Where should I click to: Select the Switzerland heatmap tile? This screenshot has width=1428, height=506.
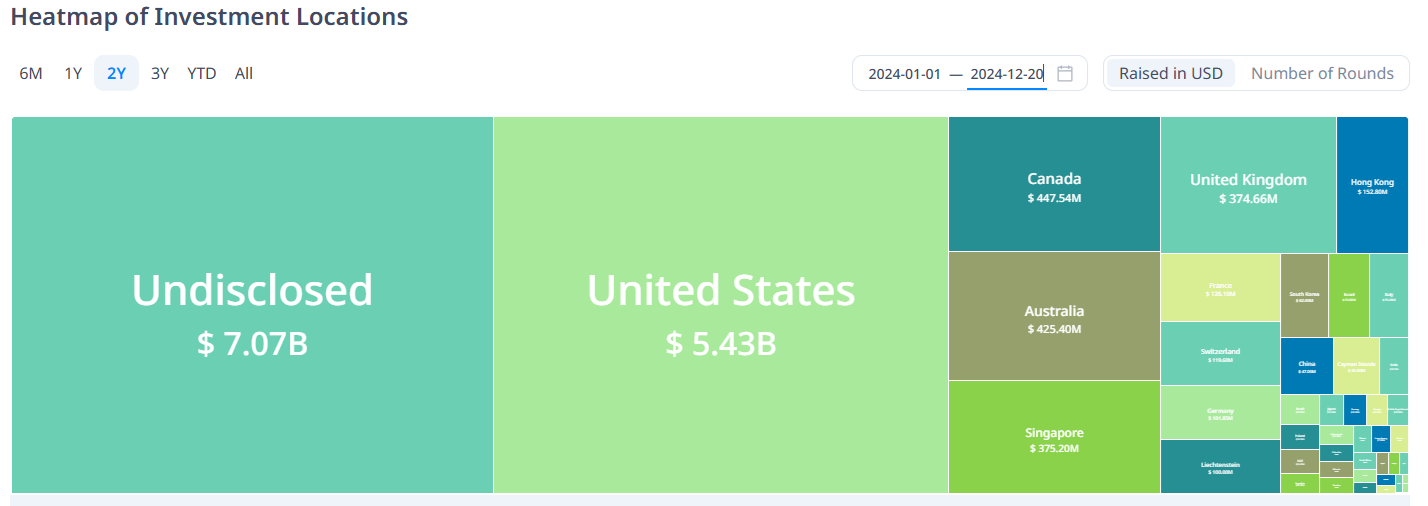click(x=1220, y=354)
